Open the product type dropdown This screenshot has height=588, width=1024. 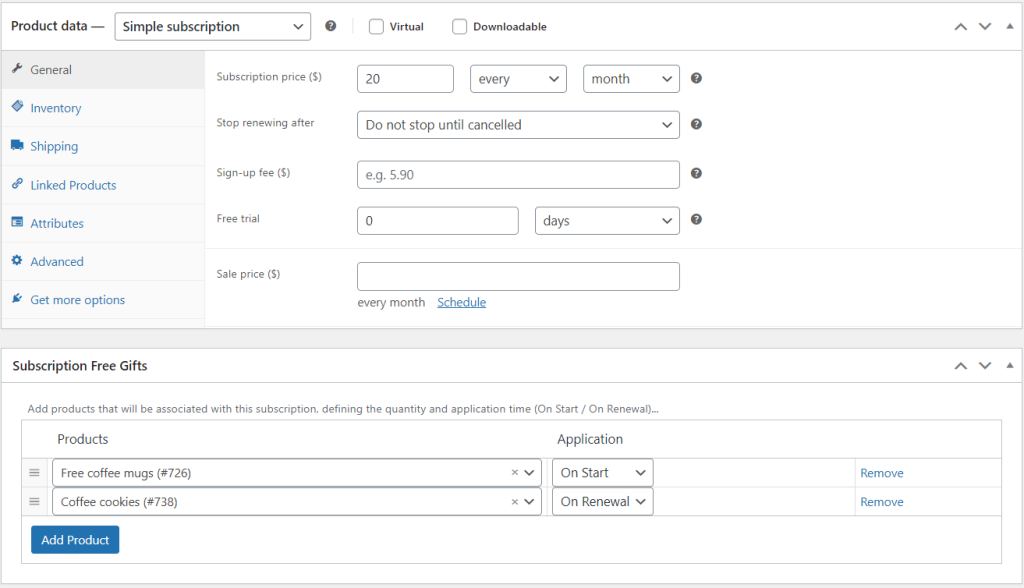[212, 26]
